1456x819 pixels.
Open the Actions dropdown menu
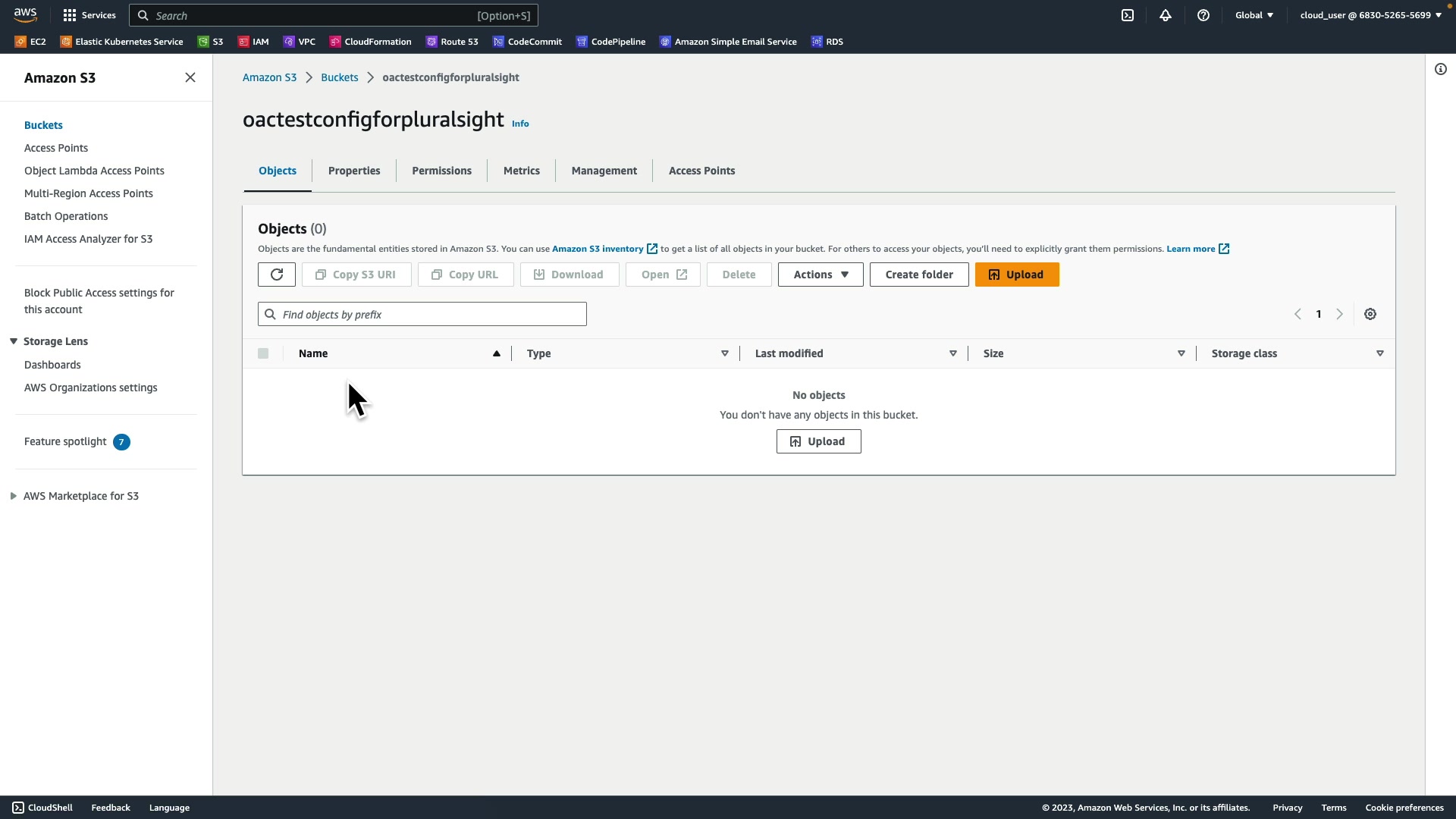821,275
